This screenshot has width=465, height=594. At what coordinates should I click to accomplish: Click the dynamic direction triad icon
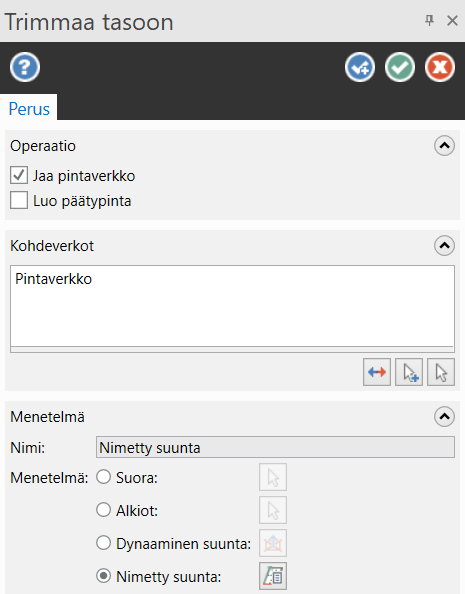(x=273, y=543)
